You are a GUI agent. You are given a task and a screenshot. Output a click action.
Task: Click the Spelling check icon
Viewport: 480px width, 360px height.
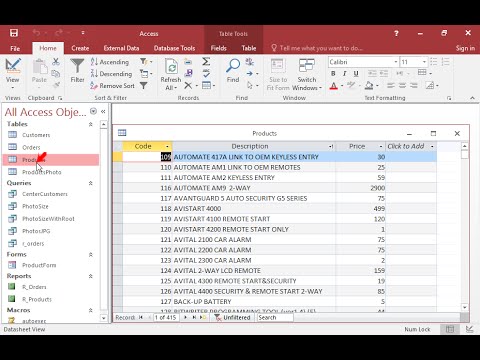coord(206,73)
